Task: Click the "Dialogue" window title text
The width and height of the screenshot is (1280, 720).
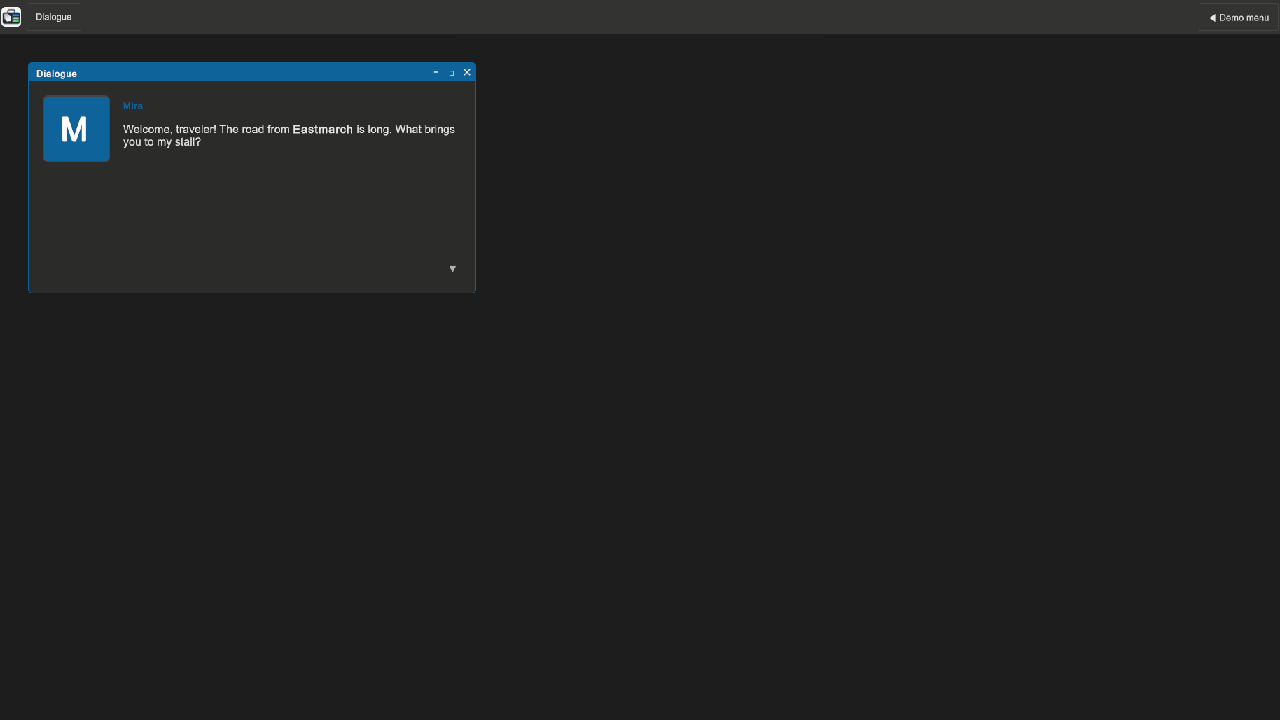Action: 56,73
